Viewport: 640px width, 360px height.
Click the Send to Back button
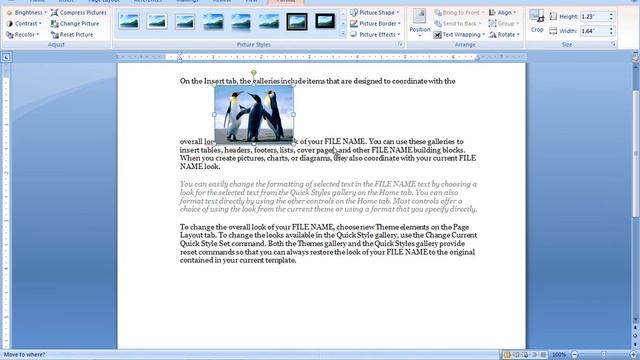(x=458, y=24)
